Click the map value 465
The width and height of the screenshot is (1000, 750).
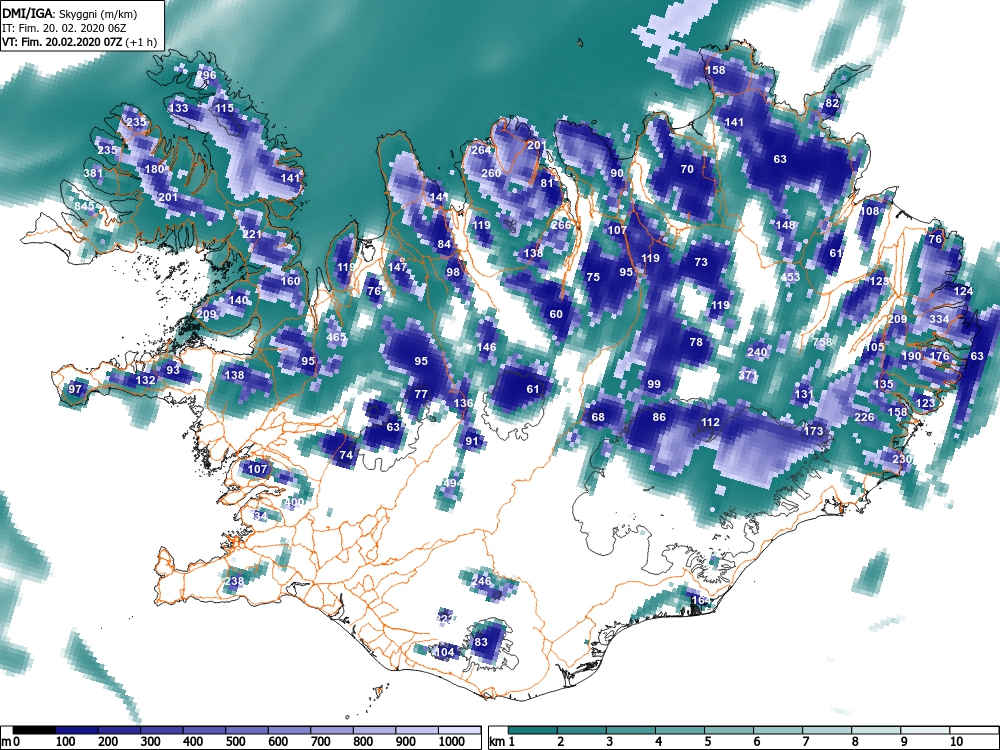tap(336, 337)
